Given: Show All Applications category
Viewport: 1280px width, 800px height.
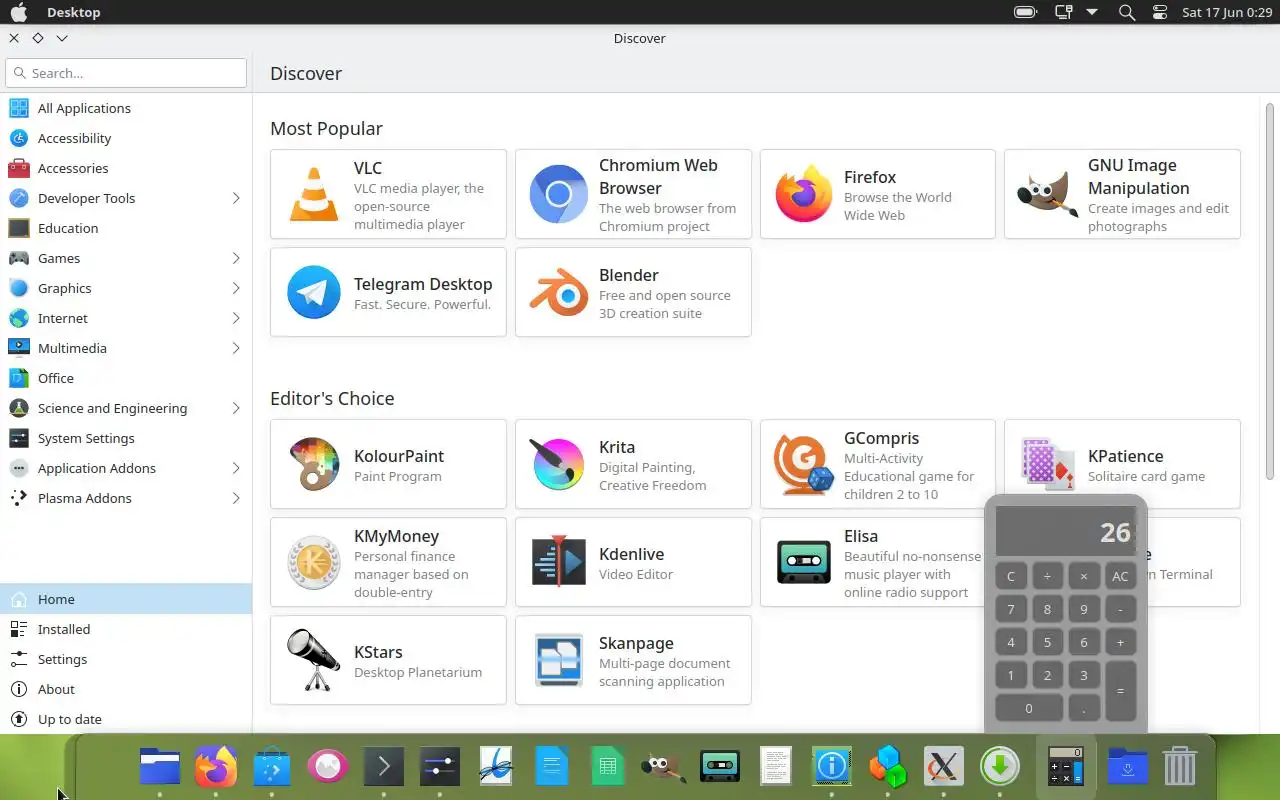Looking at the screenshot, I should pyautogui.click(x=126, y=108).
